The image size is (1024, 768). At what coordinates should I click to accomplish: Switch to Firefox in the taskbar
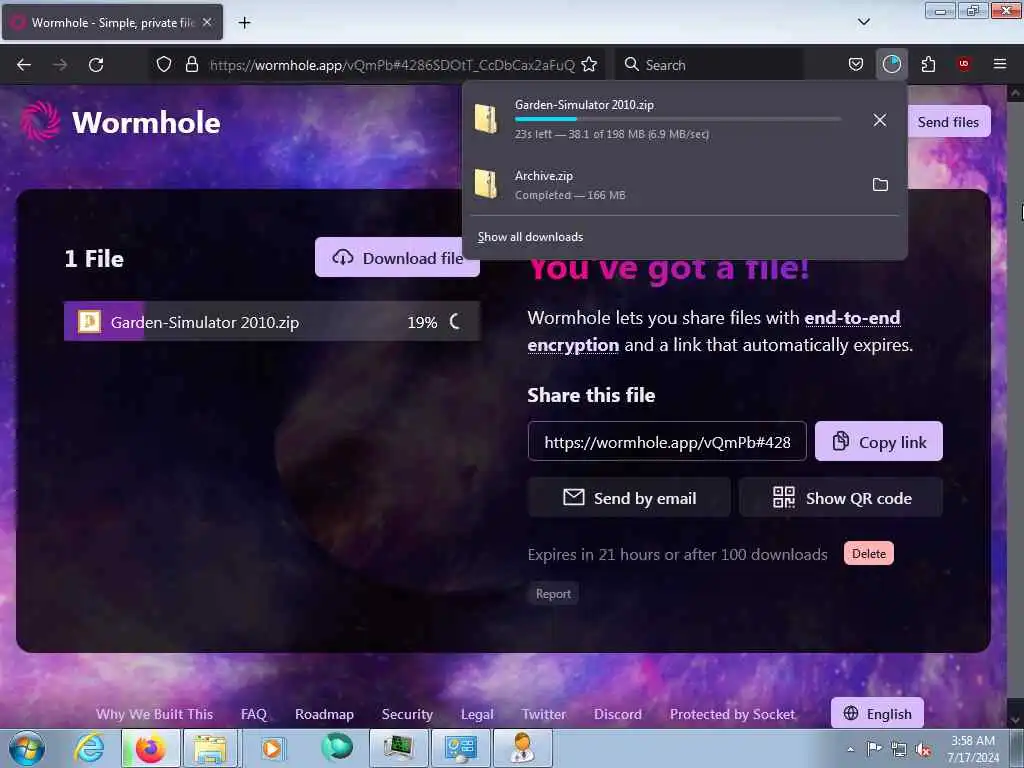[150, 748]
